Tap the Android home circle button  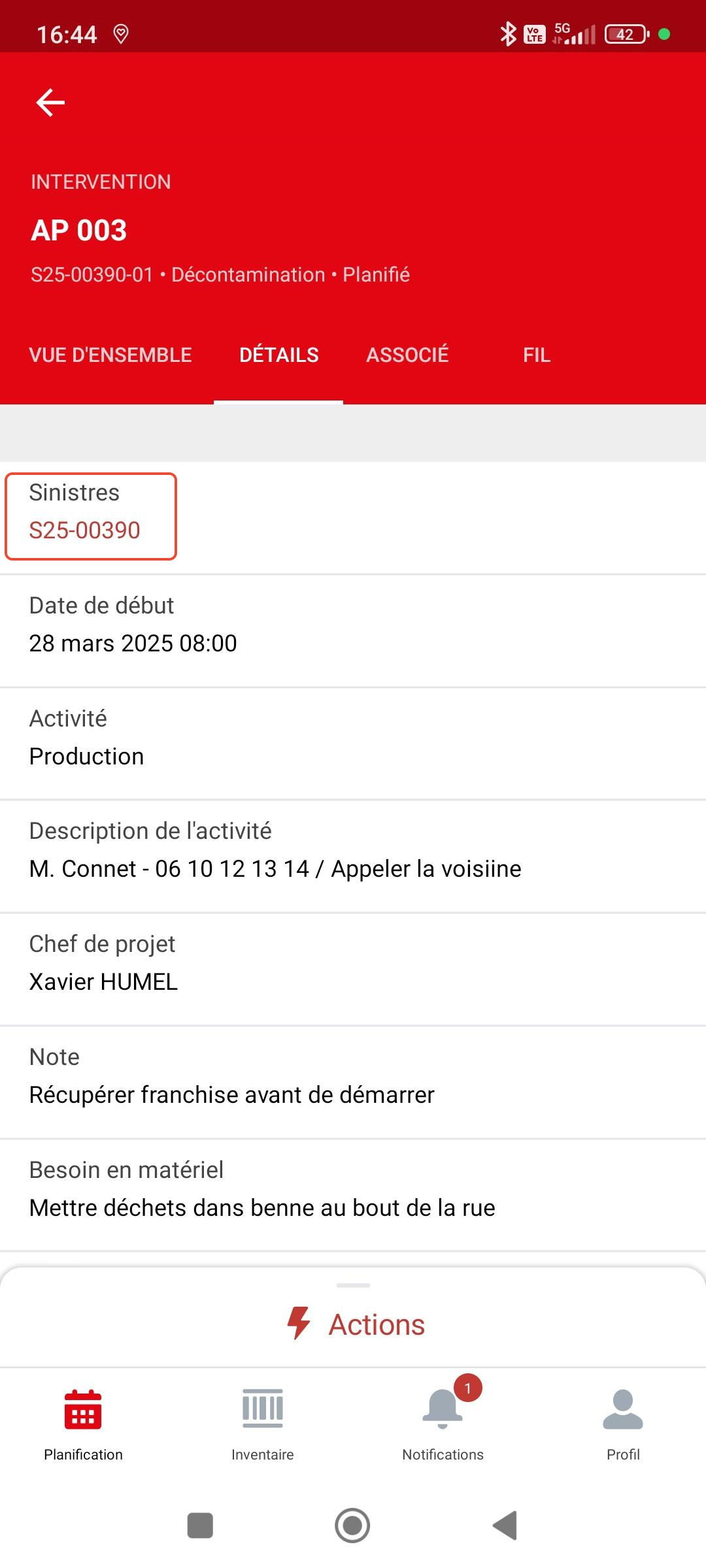(352, 1526)
